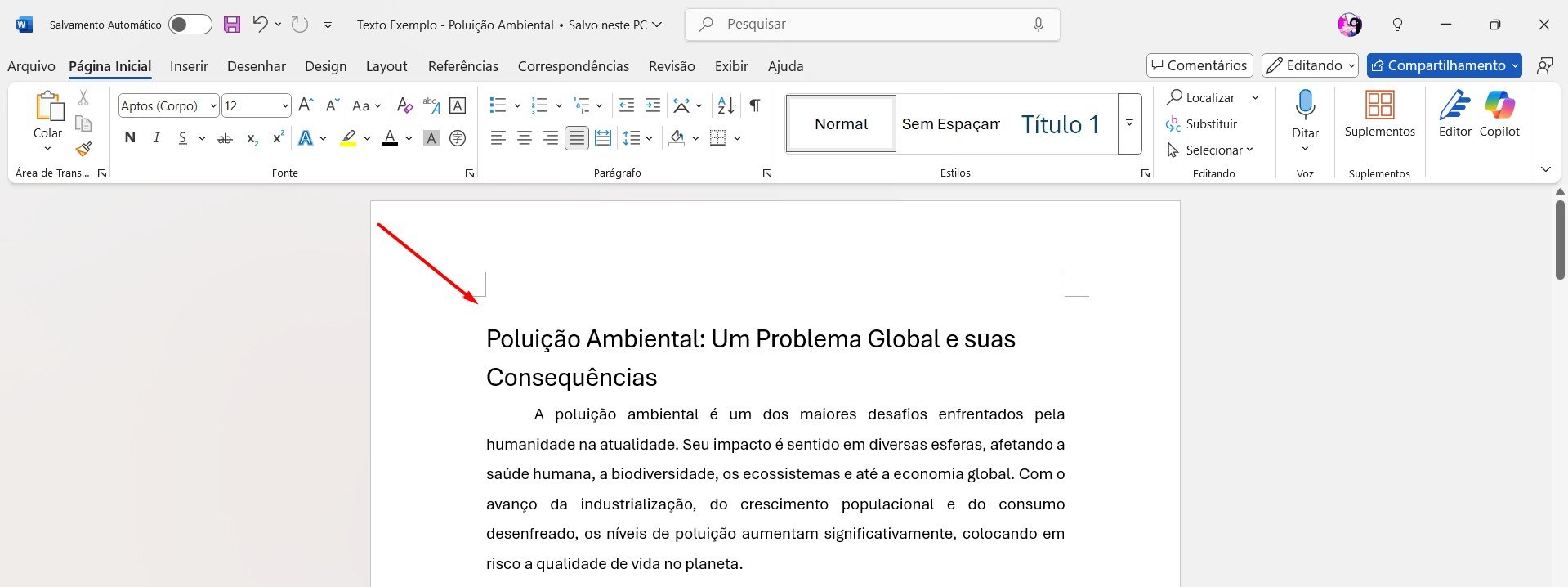
Task: Undo the last action
Action: [260, 25]
